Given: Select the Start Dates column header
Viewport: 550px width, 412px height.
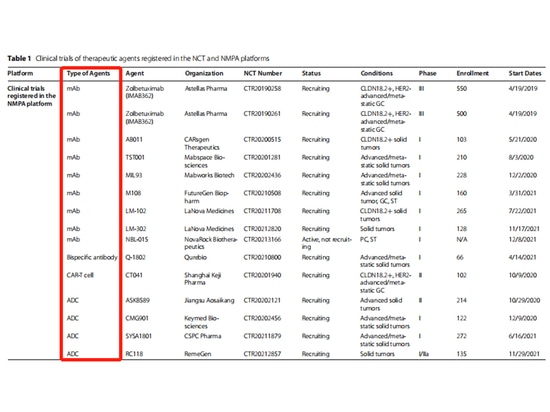Looking at the screenshot, I should tap(525, 73).
